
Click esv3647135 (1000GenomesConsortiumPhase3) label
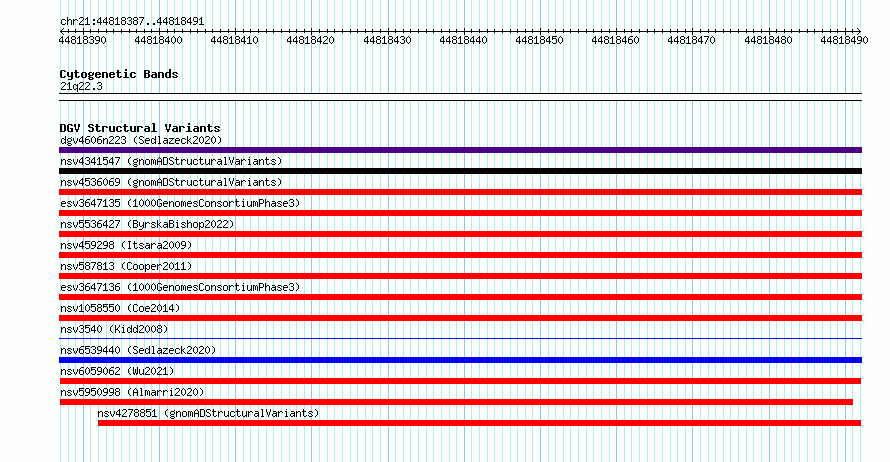tap(180, 203)
